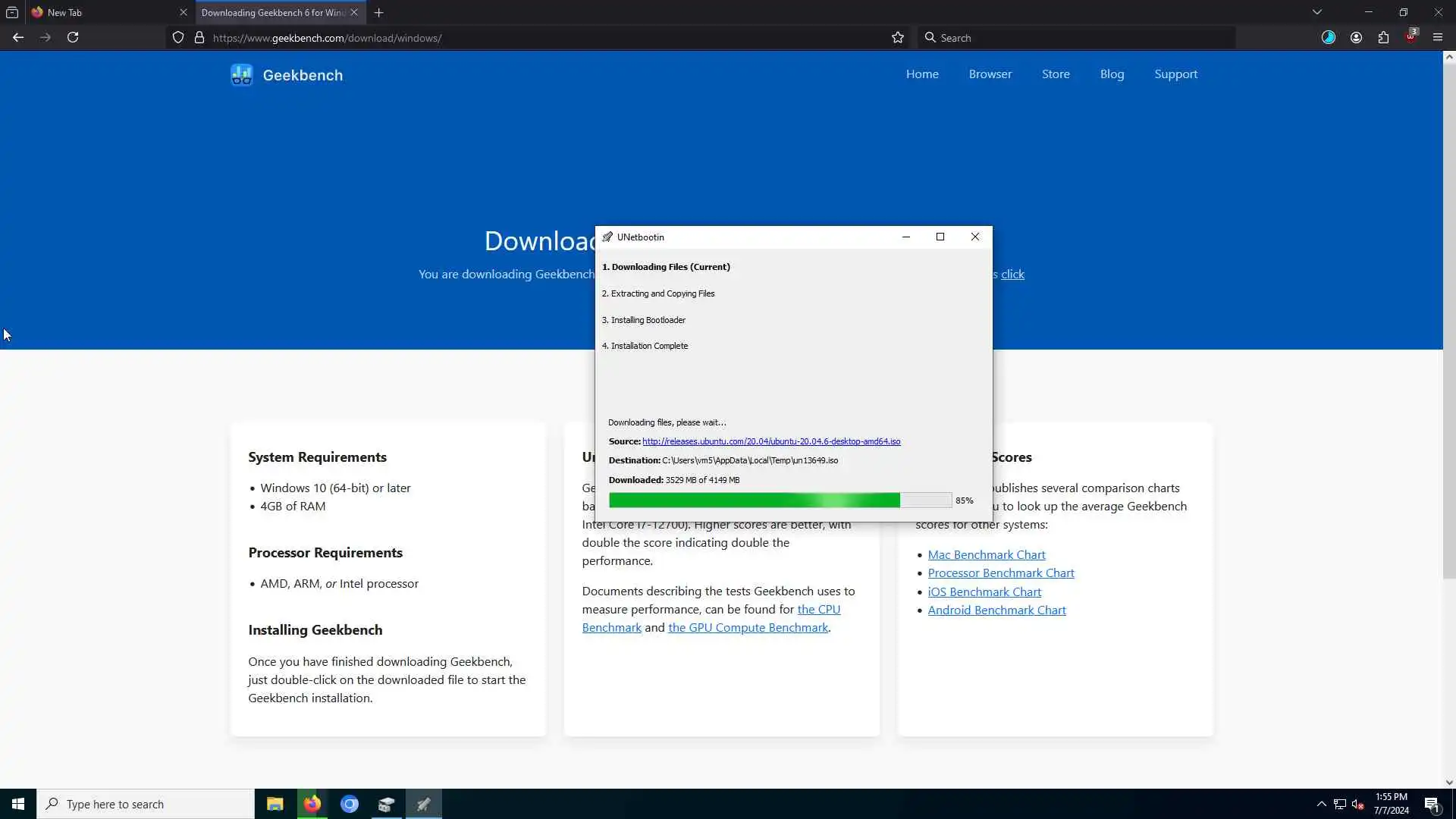Image resolution: width=1456 pixels, height=819 pixels.
Task: Open Firefox account profile icon
Action: pos(1356,38)
